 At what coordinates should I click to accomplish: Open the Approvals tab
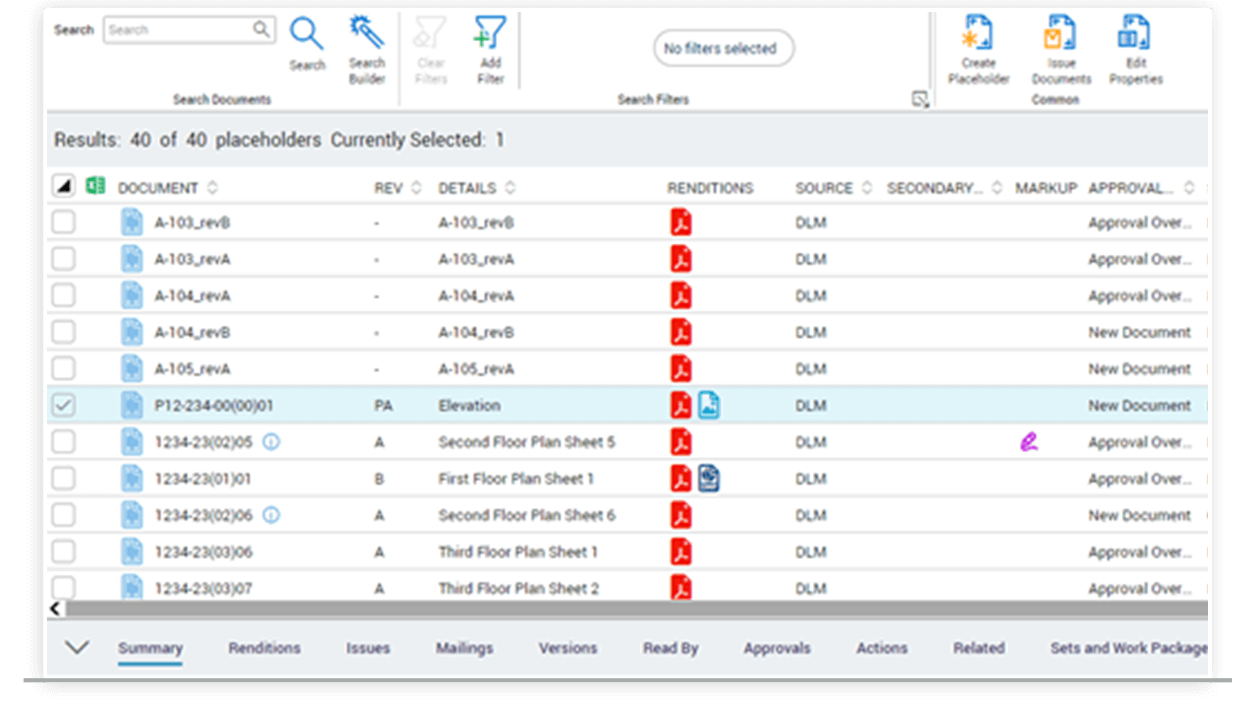click(x=777, y=648)
